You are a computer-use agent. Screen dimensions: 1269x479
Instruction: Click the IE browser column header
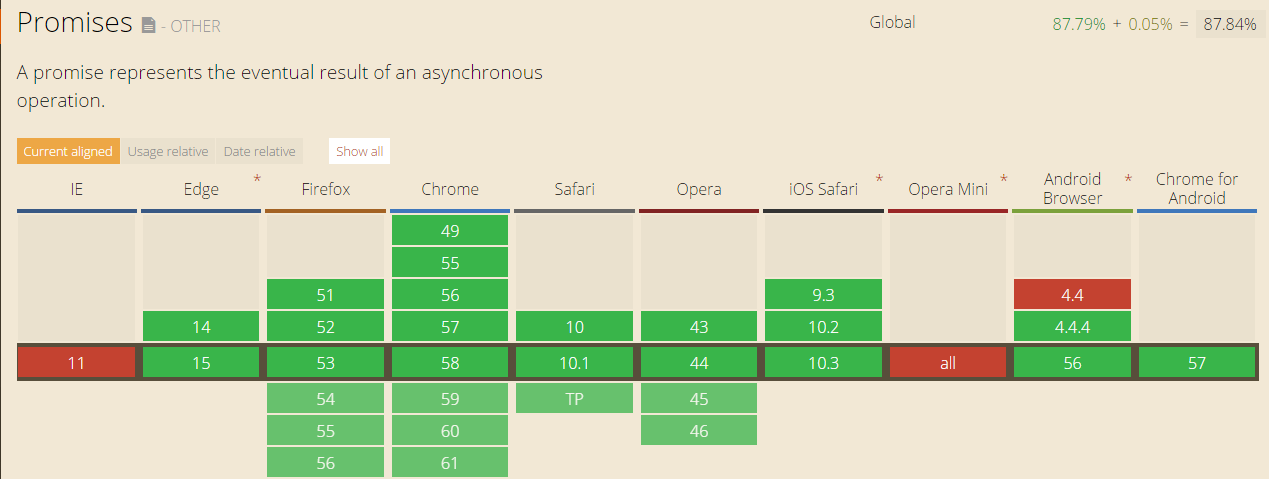(77, 189)
